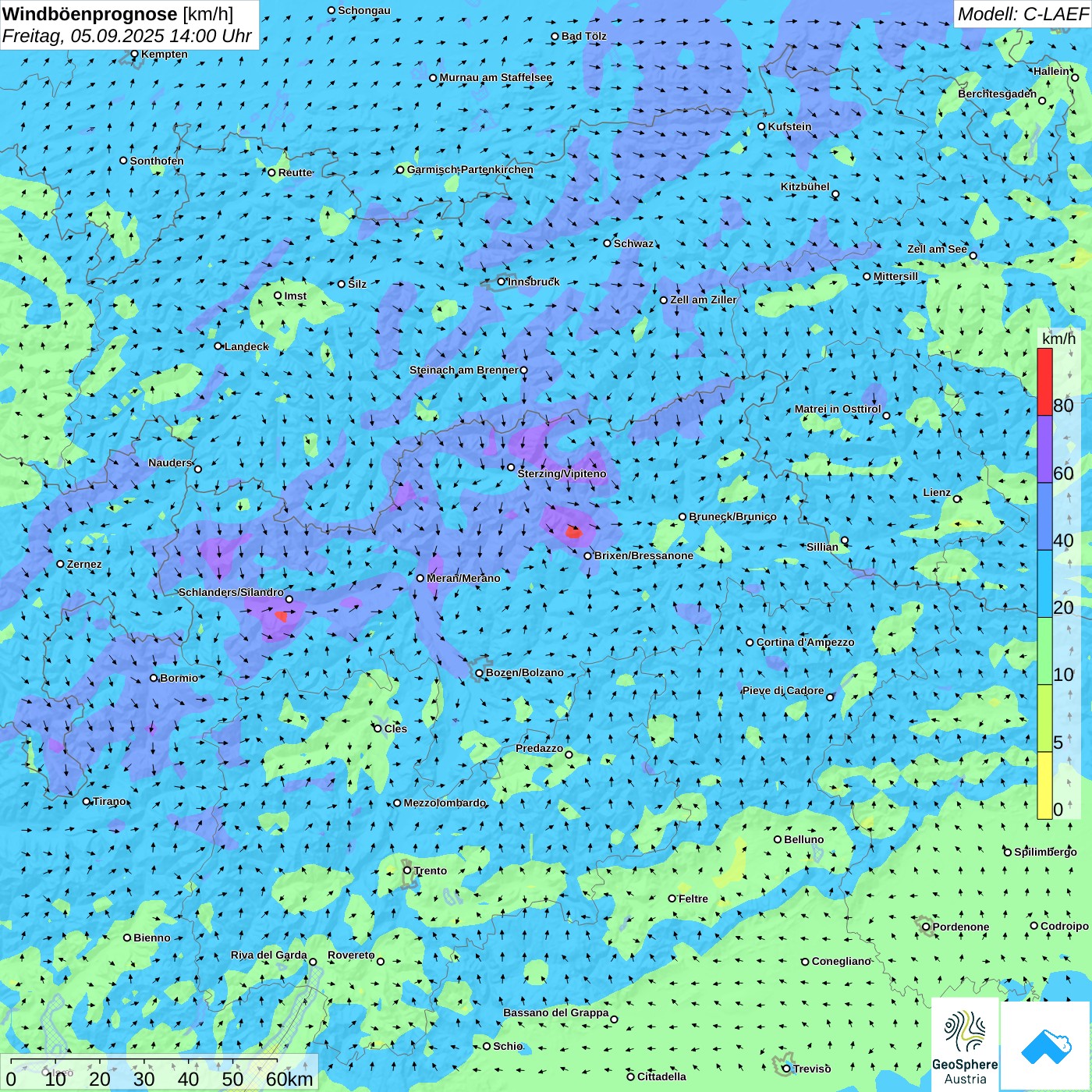Click the blue cloud logo icon
The height and width of the screenshot is (1092, 1092).
click(x=1046, y=1046)
